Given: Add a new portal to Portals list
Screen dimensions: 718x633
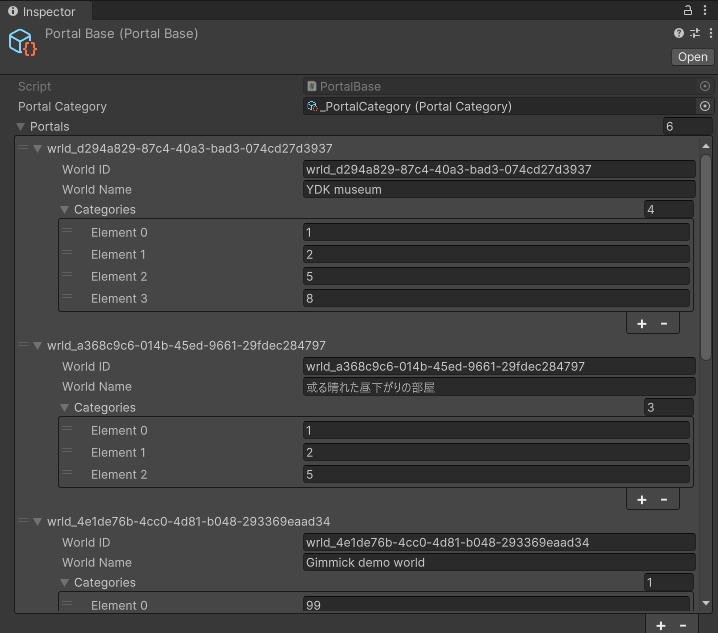Looking at the screenshot, I should tap(661, 625).
